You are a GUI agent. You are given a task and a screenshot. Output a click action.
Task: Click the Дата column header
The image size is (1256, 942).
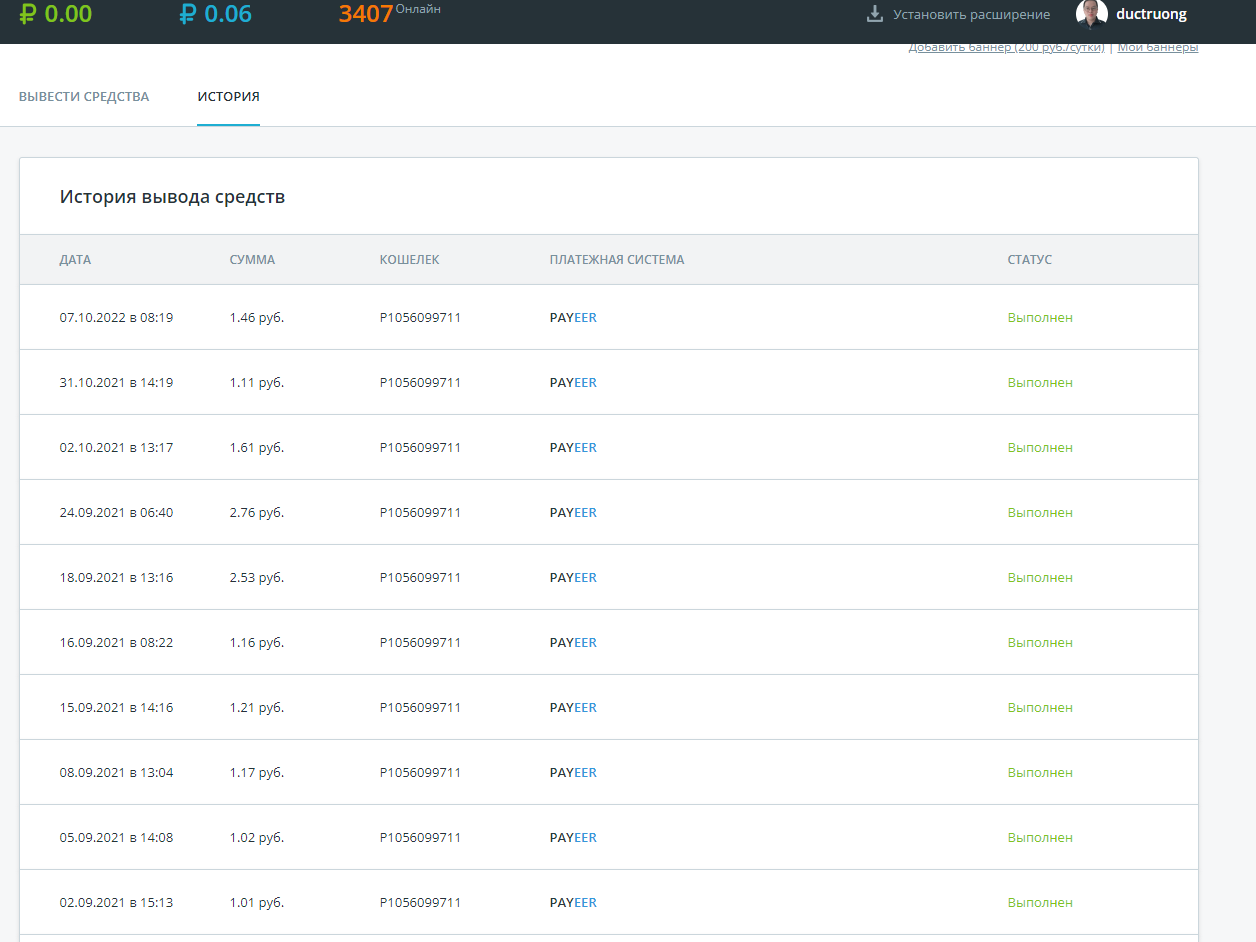click(x=75, y=260)
